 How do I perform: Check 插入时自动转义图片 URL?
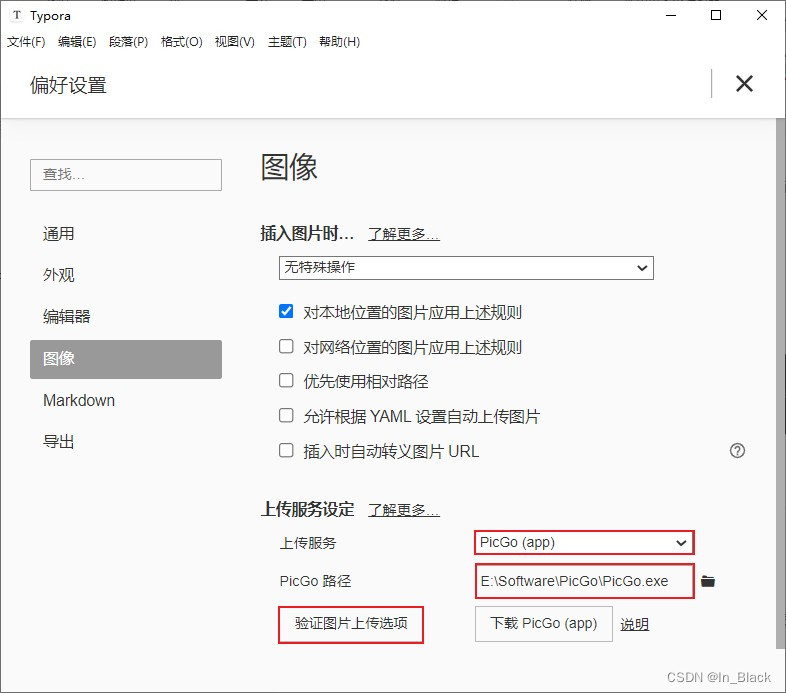coord(286,450)
